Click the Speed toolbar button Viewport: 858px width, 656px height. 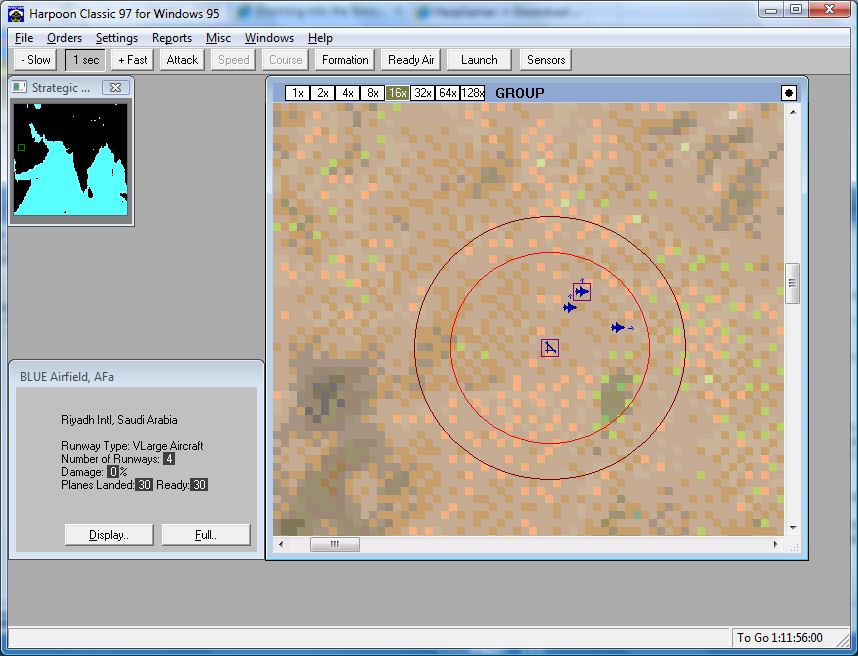click(x=233, y=60)
